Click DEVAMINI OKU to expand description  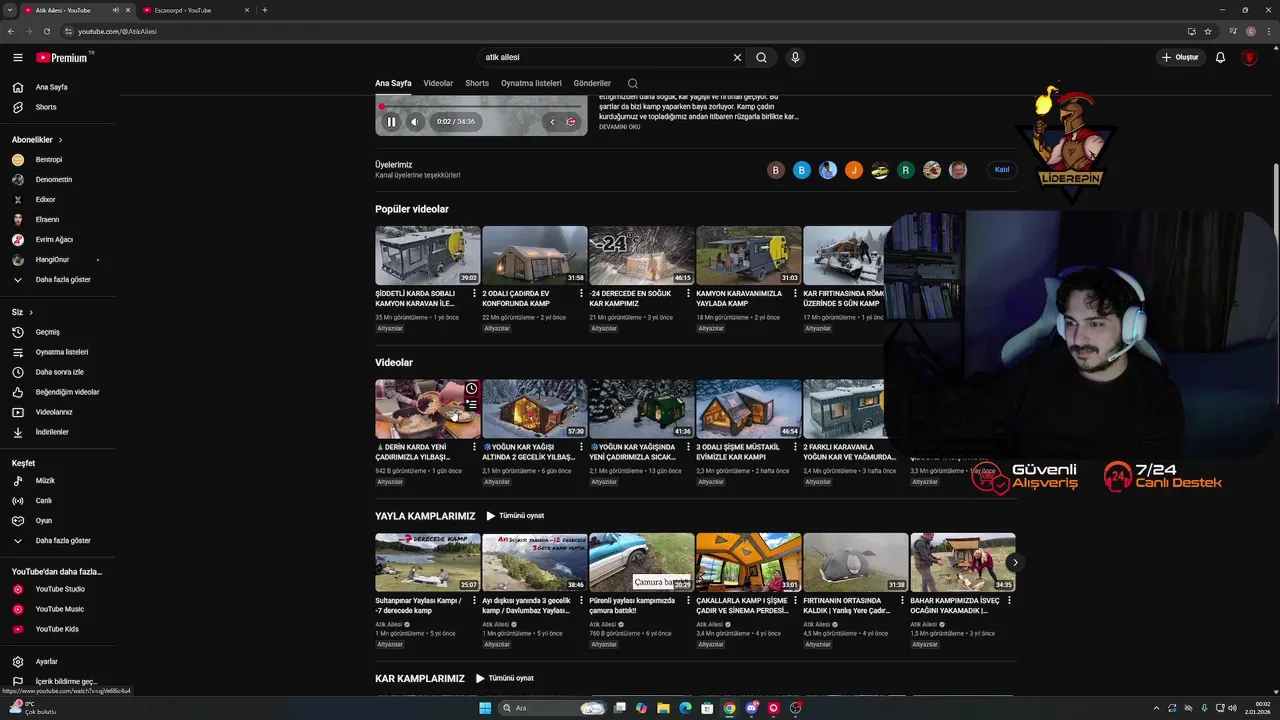[x=620, y=127]
